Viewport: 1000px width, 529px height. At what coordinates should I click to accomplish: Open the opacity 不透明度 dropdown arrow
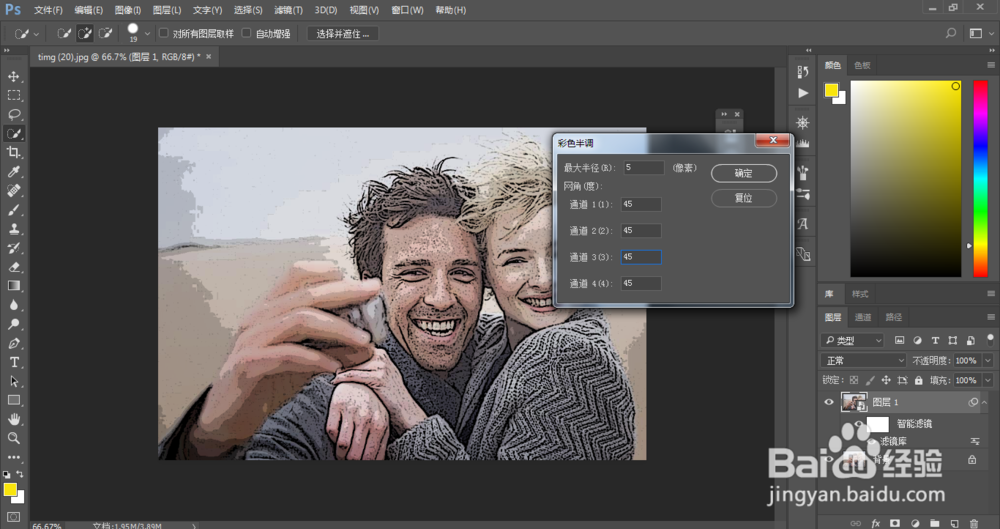pyautogui.click(x=988, y=361)
